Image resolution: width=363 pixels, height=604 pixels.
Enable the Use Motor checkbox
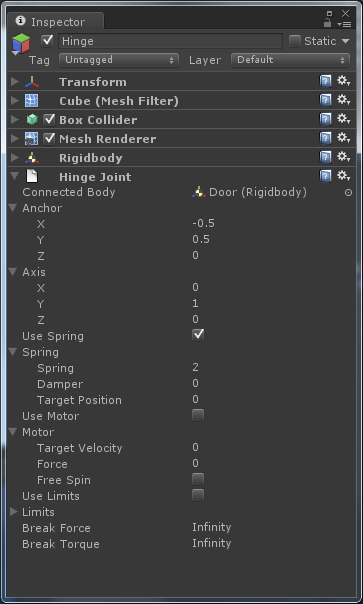pyautogui.click(x=198, y=415)
